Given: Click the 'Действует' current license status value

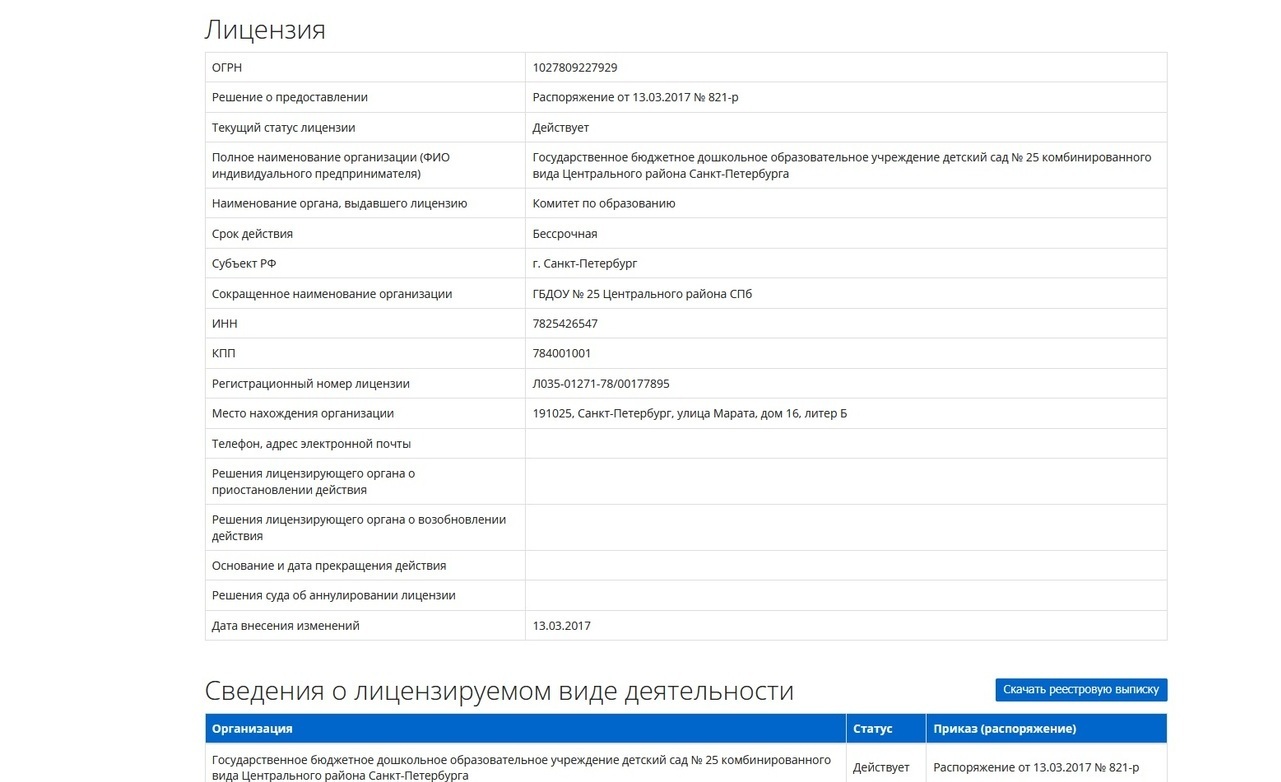Looking at the screenshot, I should pos(560,127).
